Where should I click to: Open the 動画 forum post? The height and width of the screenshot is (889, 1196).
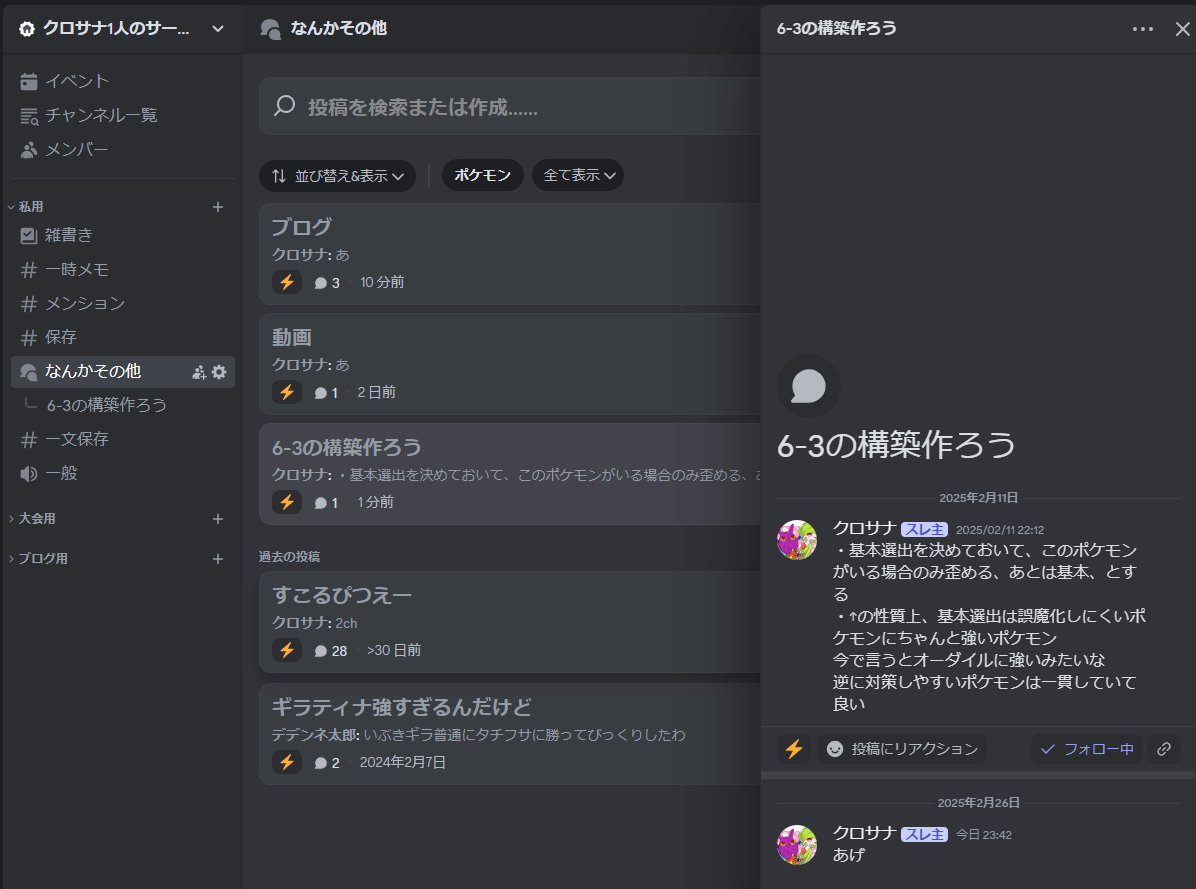(x=510, y=364)
